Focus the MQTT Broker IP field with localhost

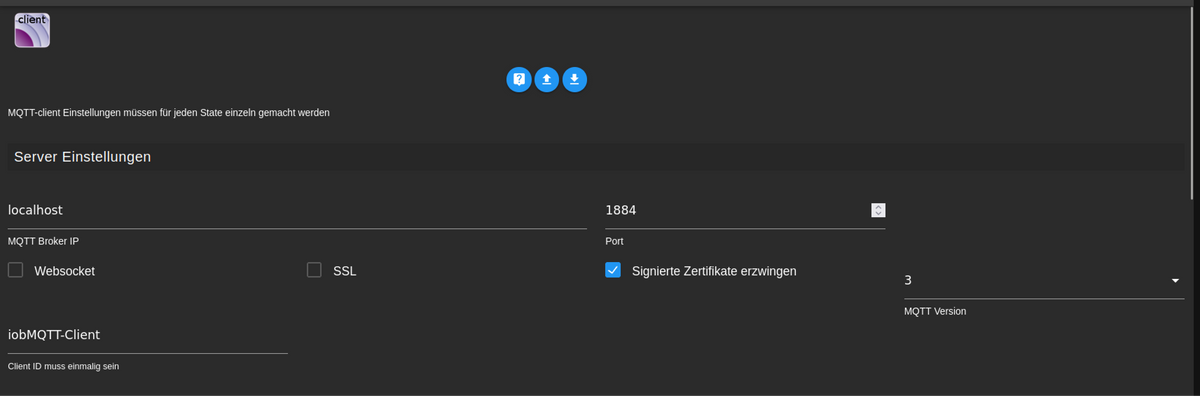pos(297,210)
